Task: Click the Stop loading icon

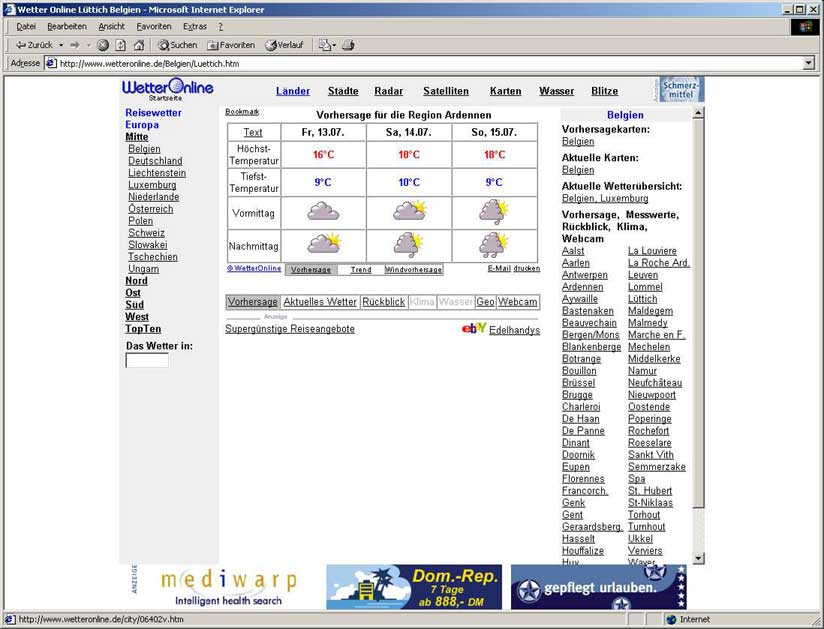Action: [x=103, y=45]
